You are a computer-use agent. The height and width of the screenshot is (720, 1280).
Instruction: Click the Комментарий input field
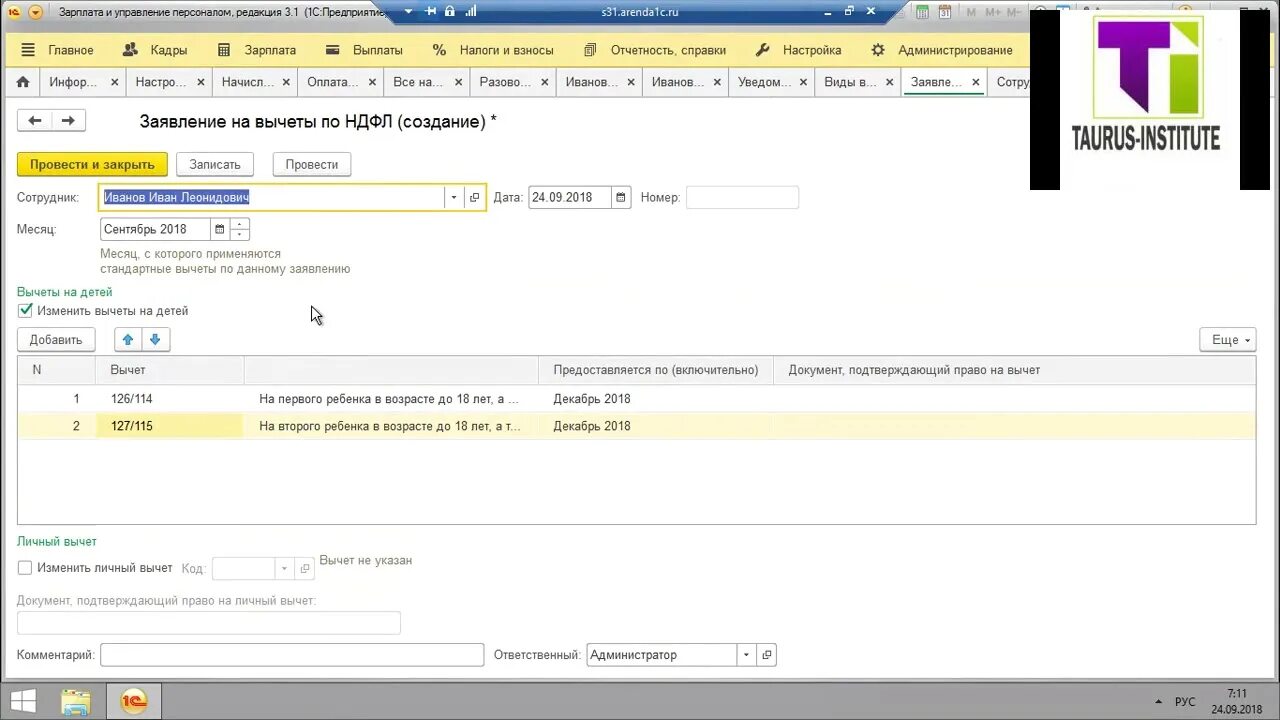[x=292, y=655]
